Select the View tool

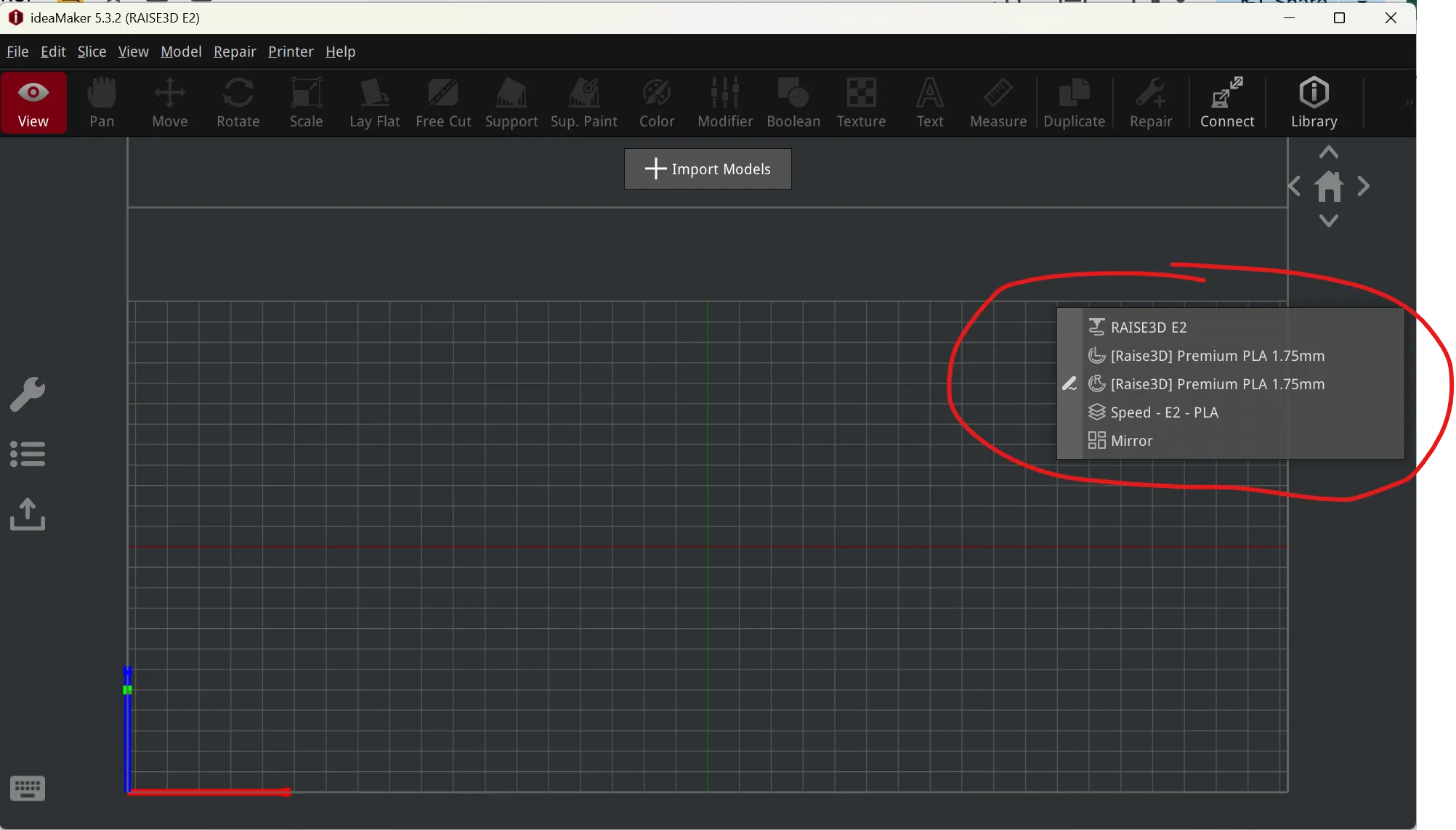click(x=33, y=102)
